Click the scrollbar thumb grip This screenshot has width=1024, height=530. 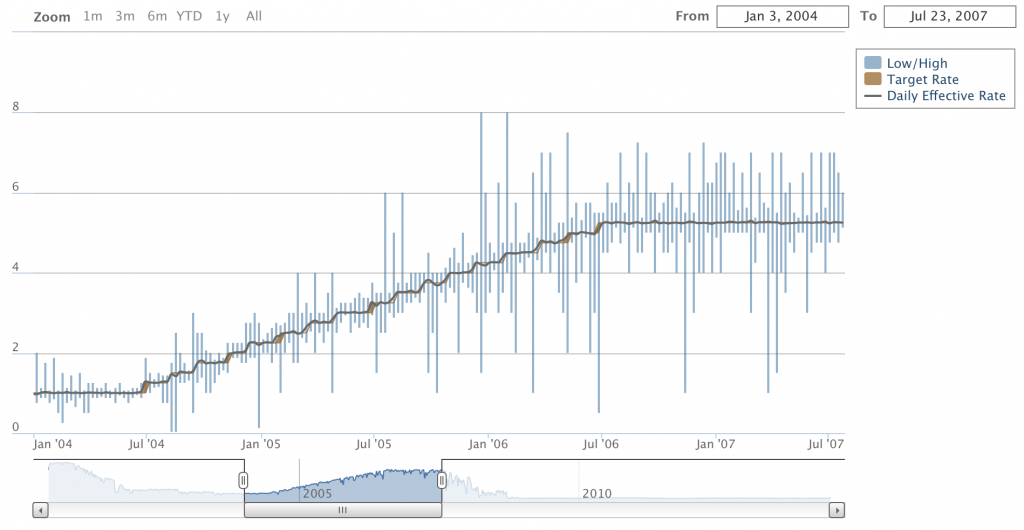coord(342,510)
